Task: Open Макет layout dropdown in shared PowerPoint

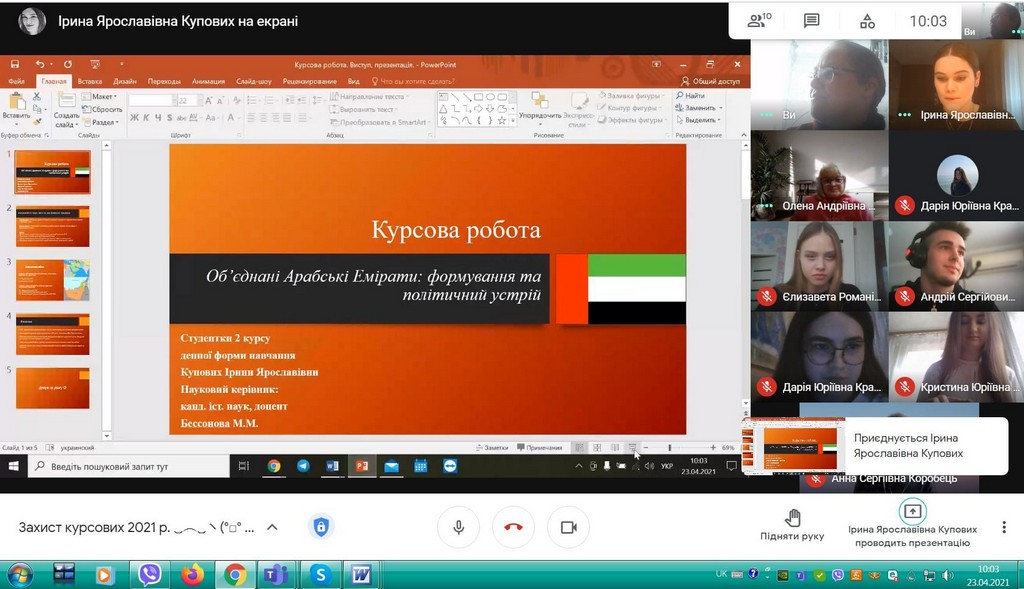Action: tap(102, 97)
